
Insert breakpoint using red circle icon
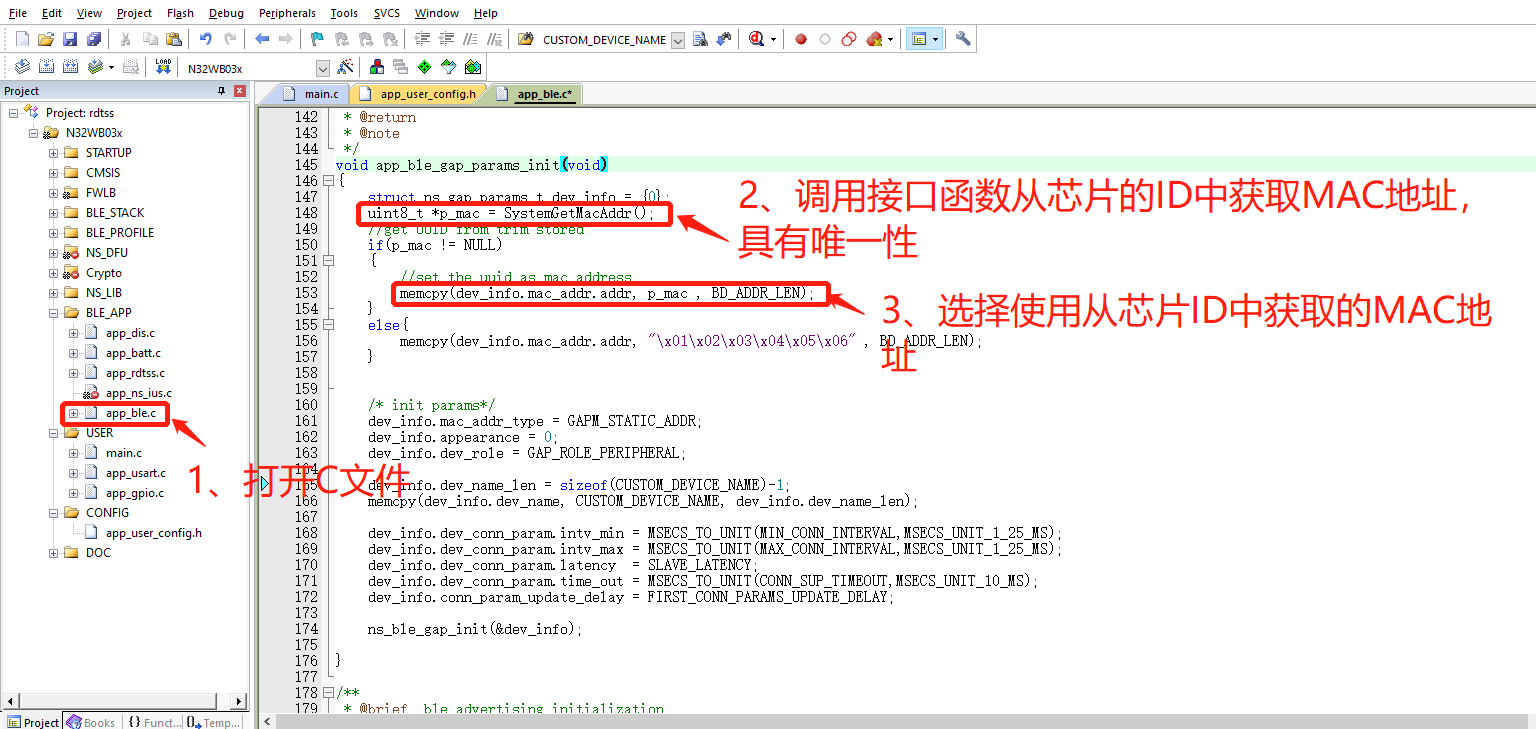coord(801,39)
